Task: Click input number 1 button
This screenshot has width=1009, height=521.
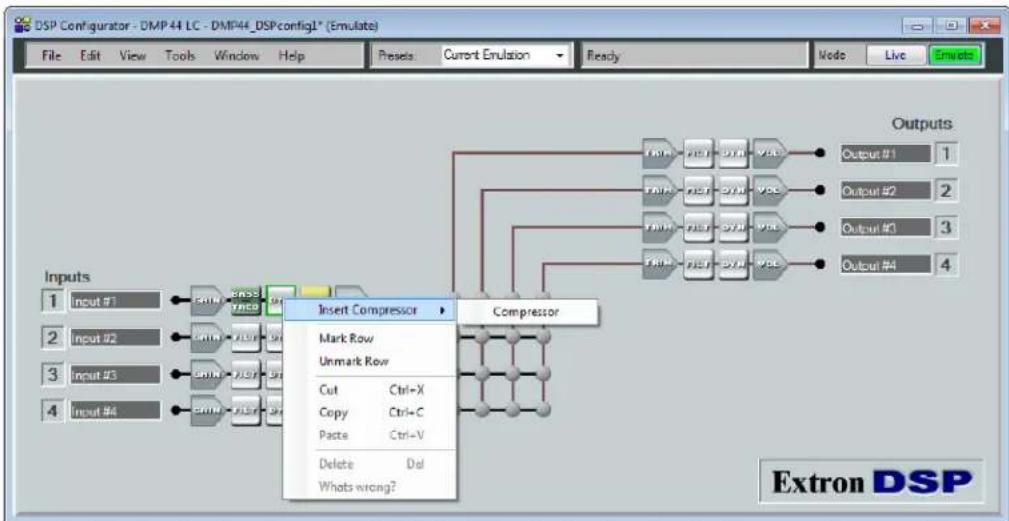Action: coord(53,300)
